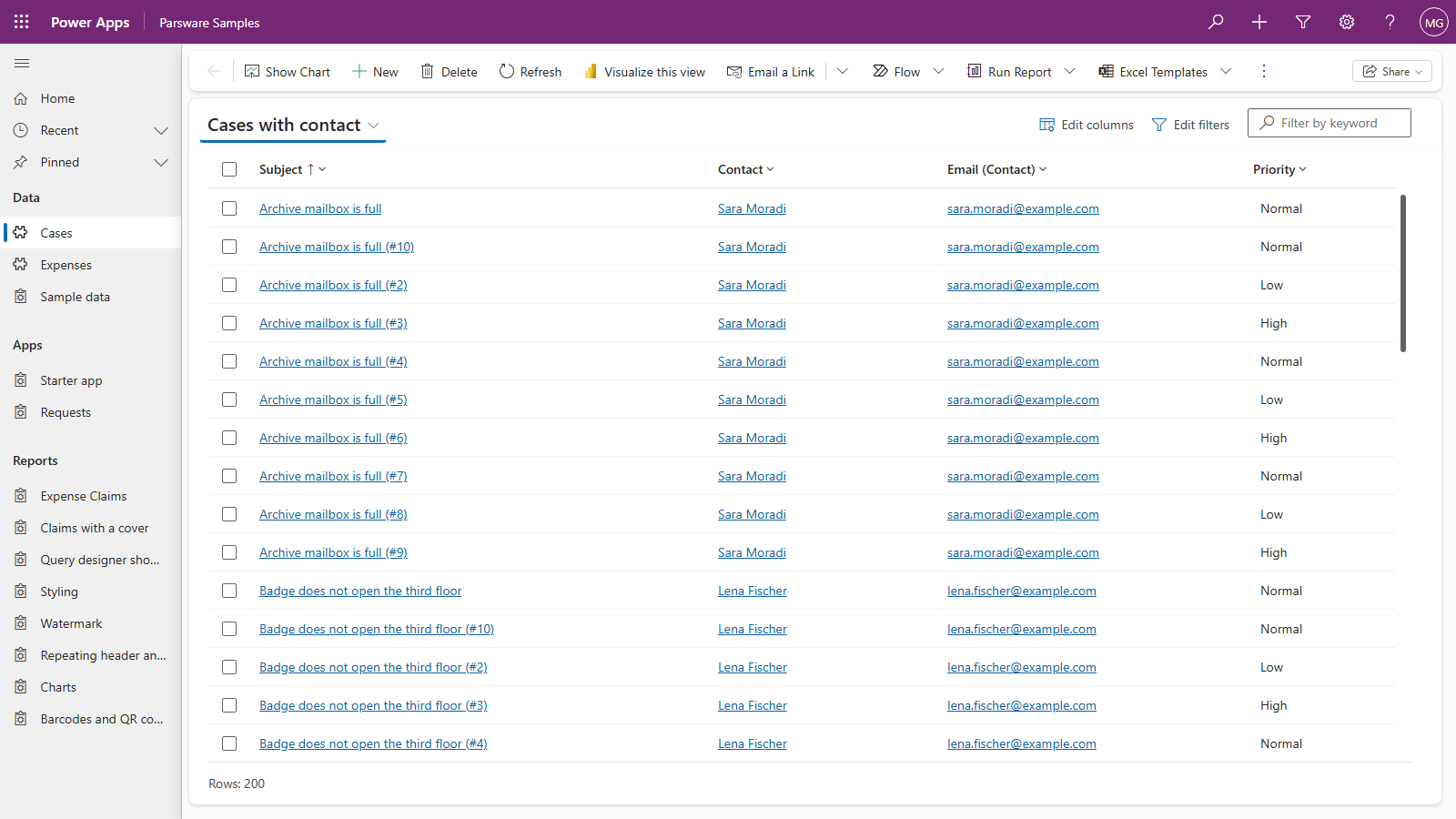1456x819 pixels.
Task: Open the 'Archive mailbox is full (#3)' case link
Action: click(333, 323)
